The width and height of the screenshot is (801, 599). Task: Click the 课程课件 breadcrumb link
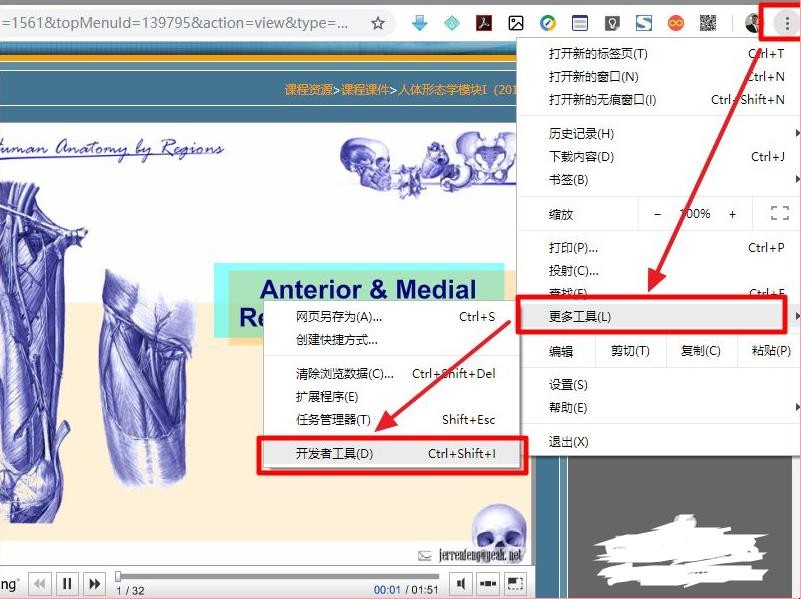coord(365,90)
